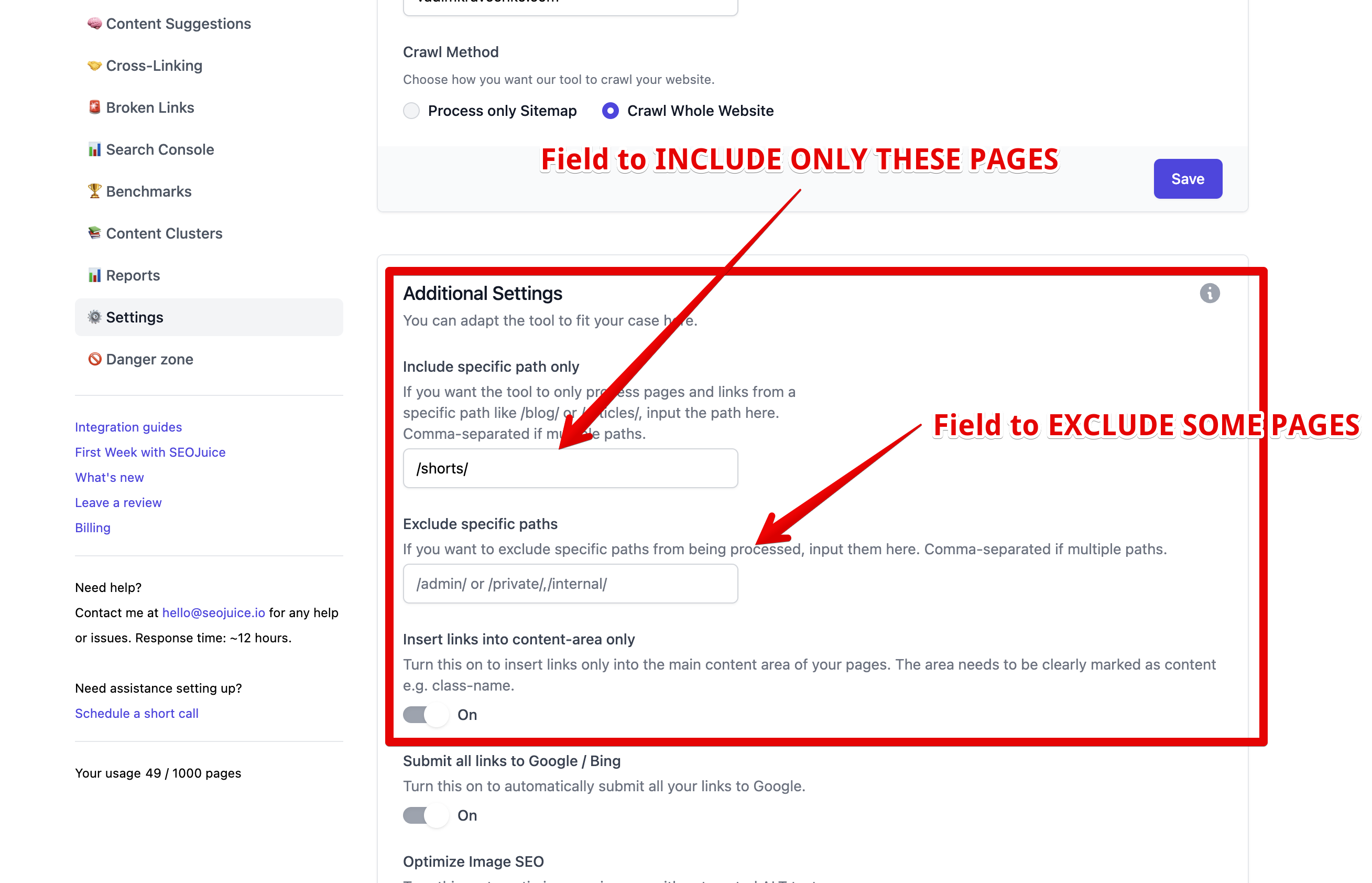Open the Billing page
The image size is (1372, 883).
point(92,527)
